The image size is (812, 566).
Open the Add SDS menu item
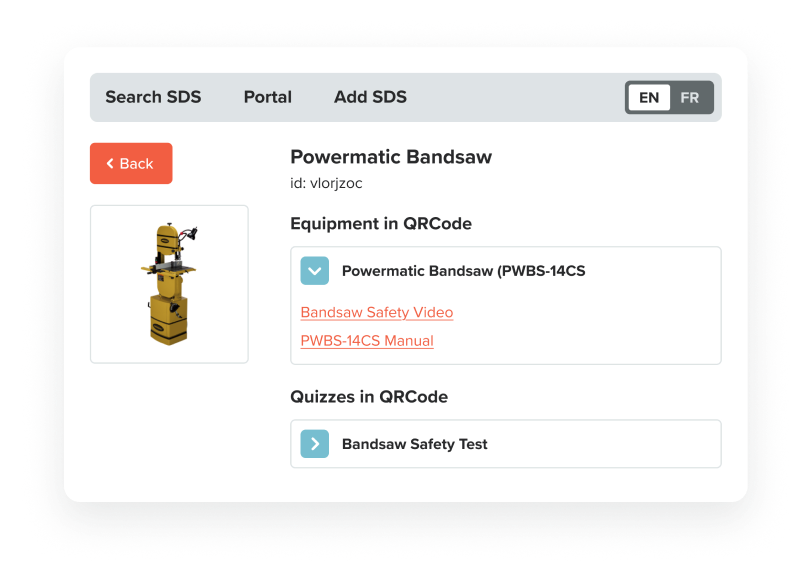click(x=370, y=97)
